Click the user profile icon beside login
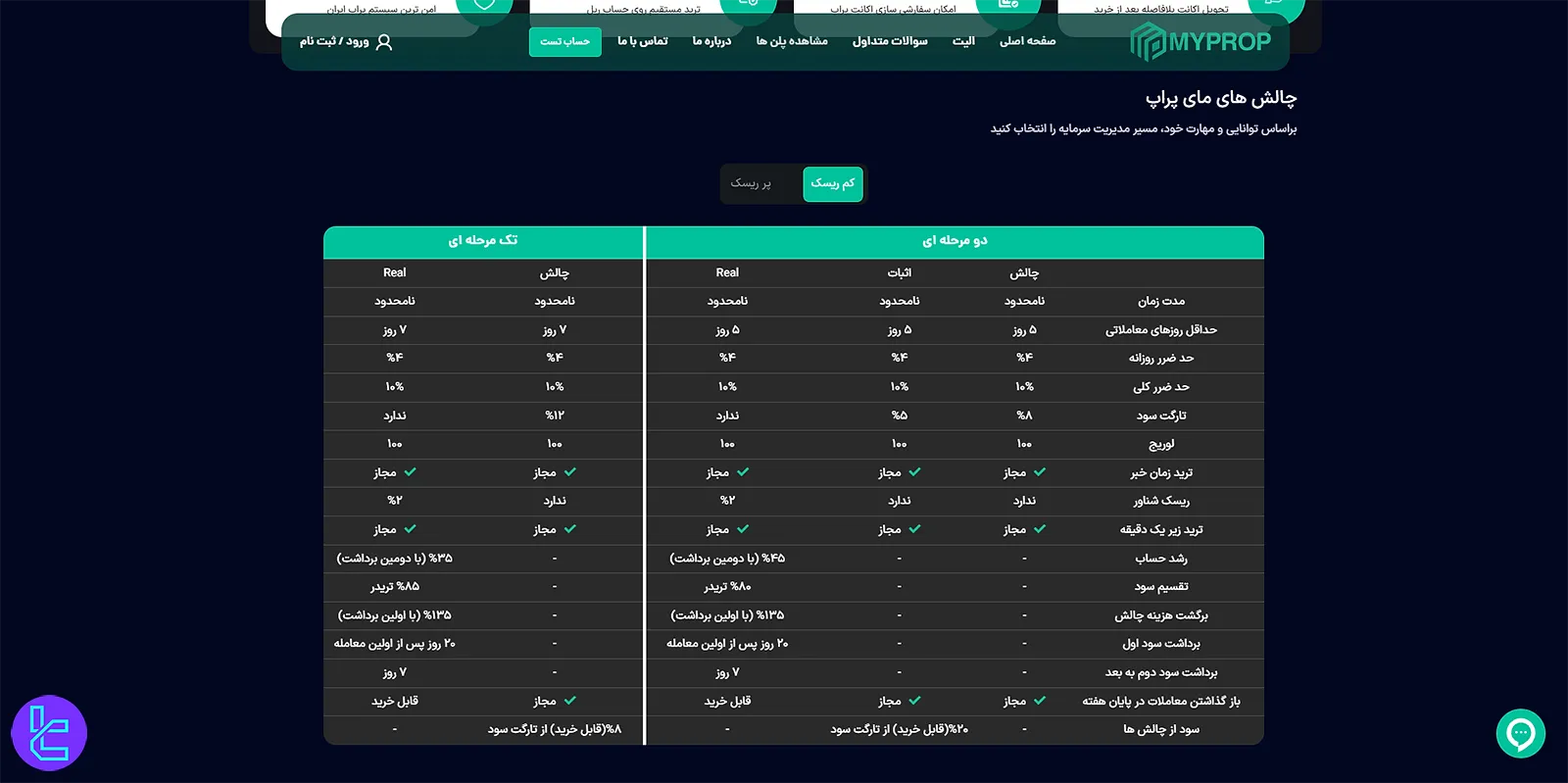 tap(383, 42)
